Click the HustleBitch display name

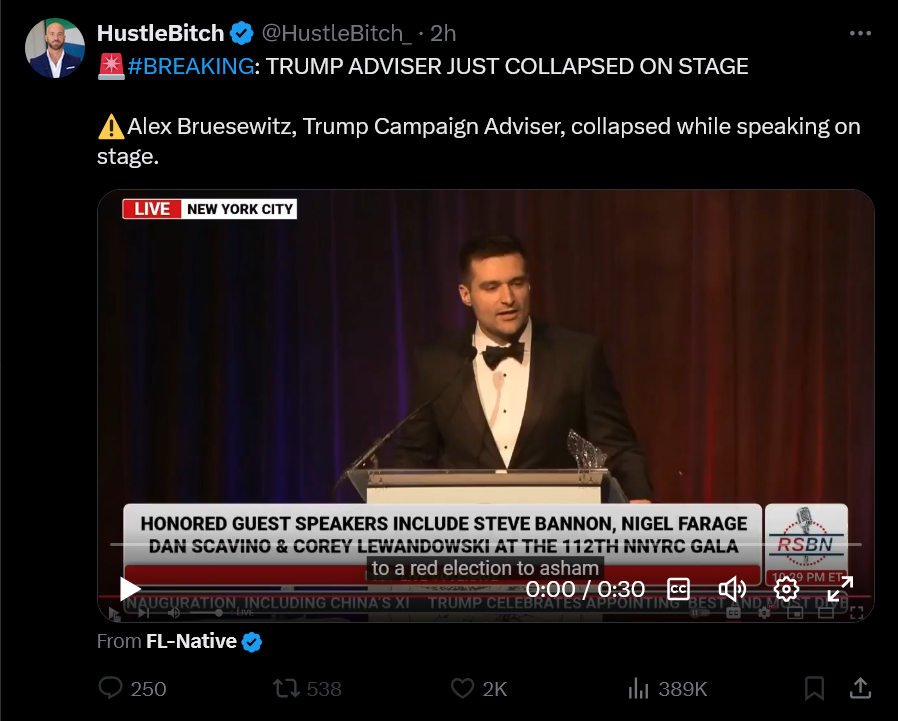pyautogui.click(x=160, y=33)
